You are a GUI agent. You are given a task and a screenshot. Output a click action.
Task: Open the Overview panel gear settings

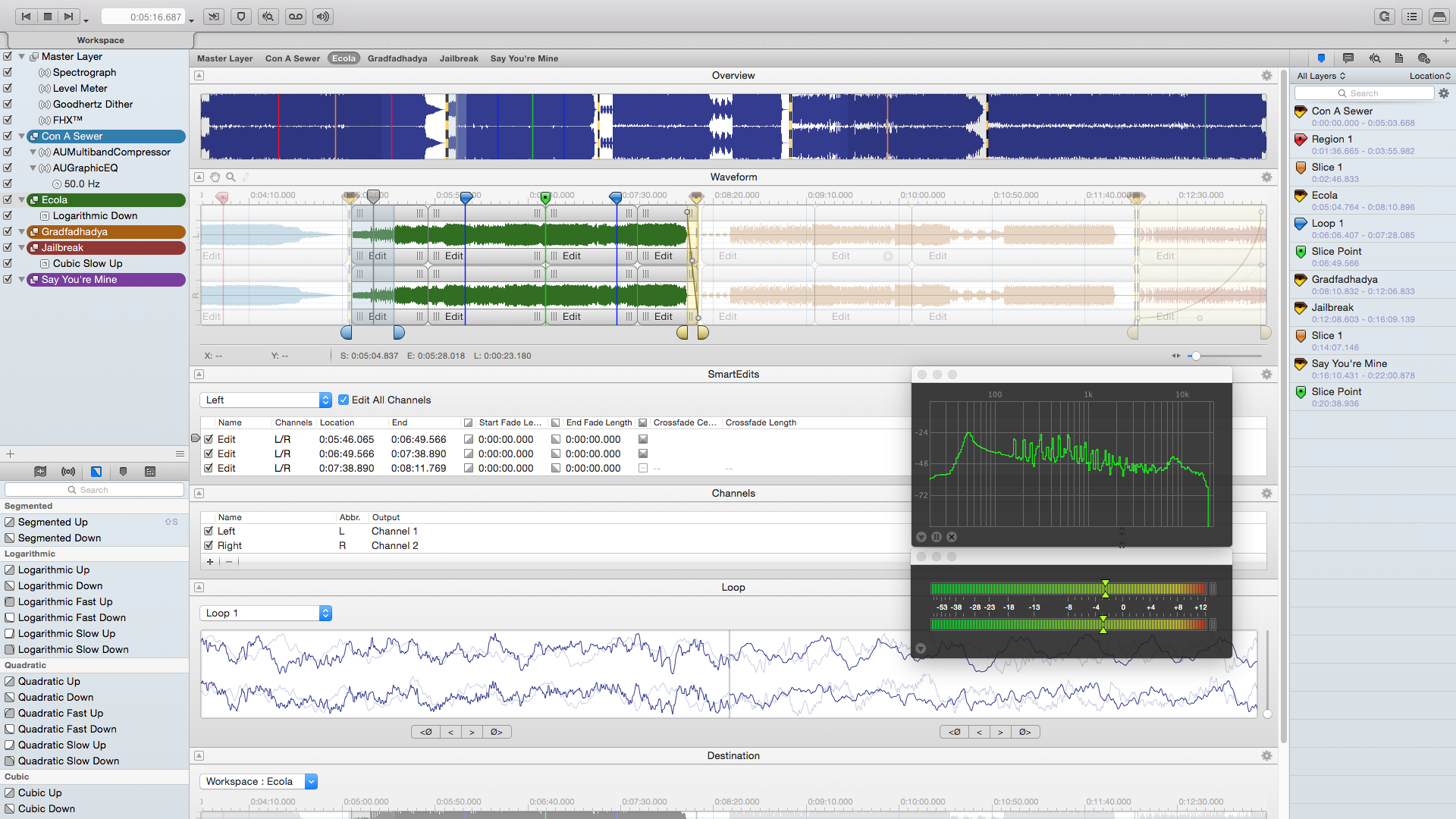point(1266,76)
